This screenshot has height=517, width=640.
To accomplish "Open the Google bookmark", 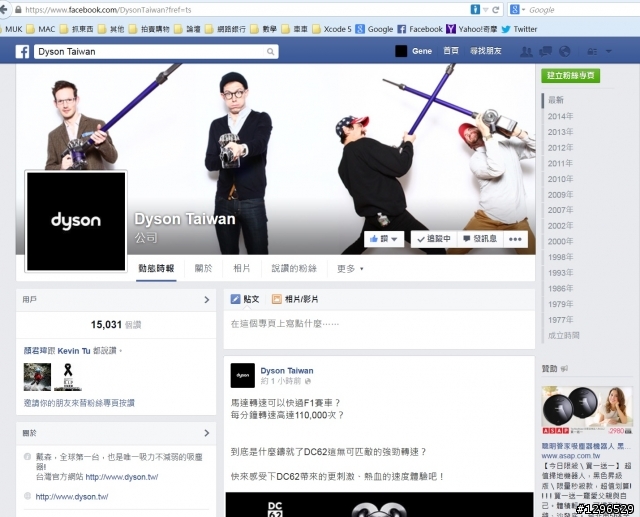I will [x=374, y=29].
